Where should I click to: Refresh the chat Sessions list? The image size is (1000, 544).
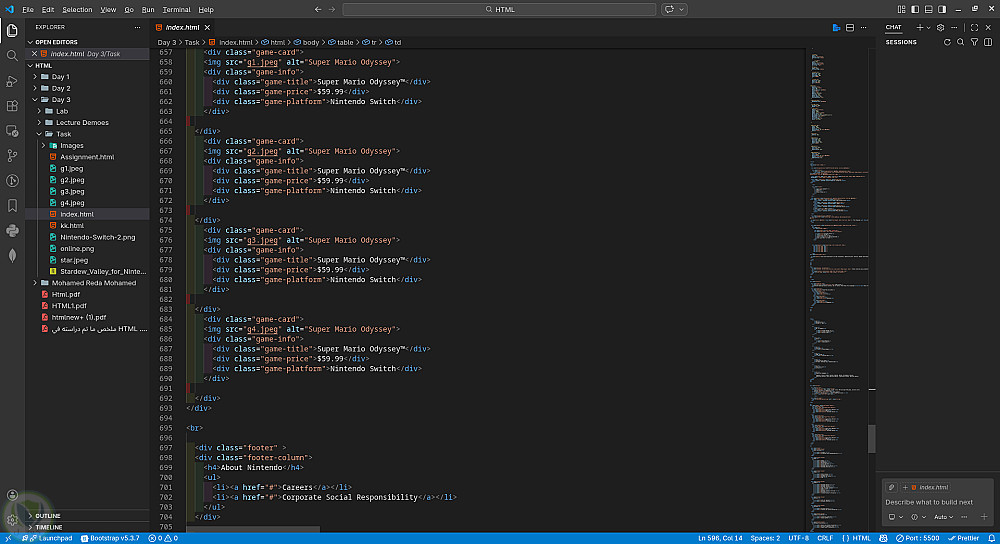pos(947,42)
